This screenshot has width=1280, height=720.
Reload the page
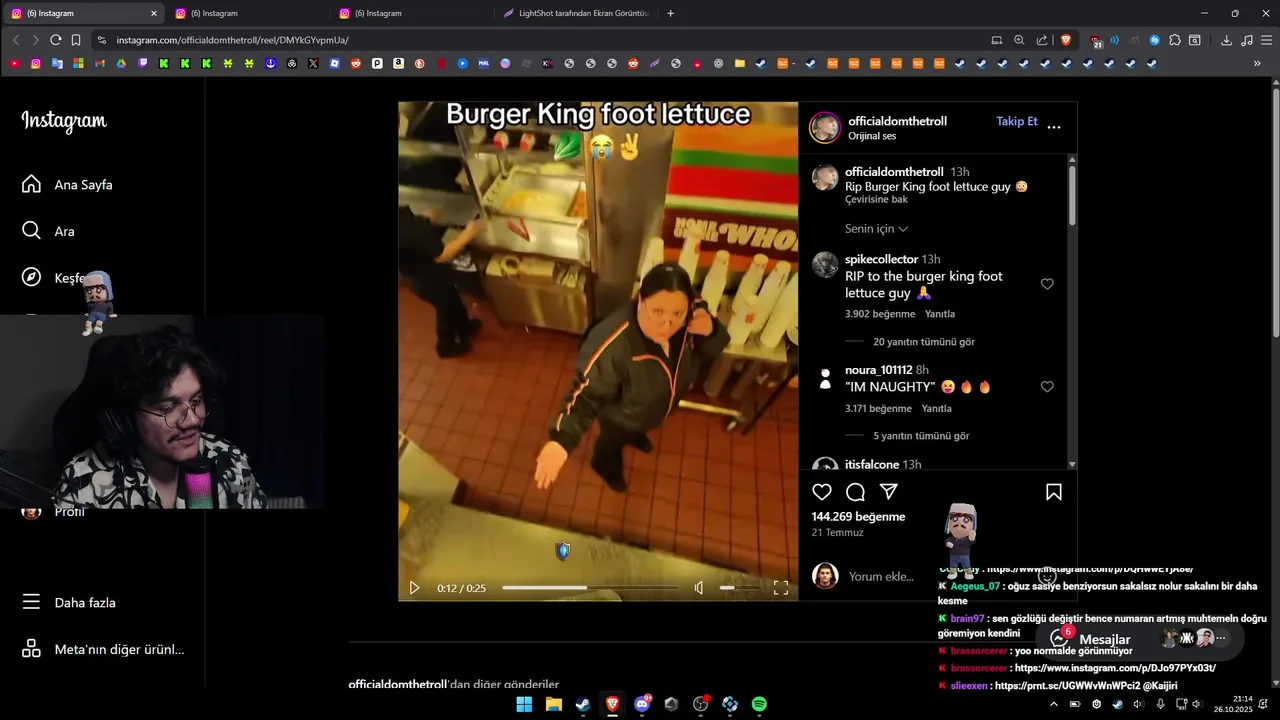pyautogui.click(x=55, y=40)
